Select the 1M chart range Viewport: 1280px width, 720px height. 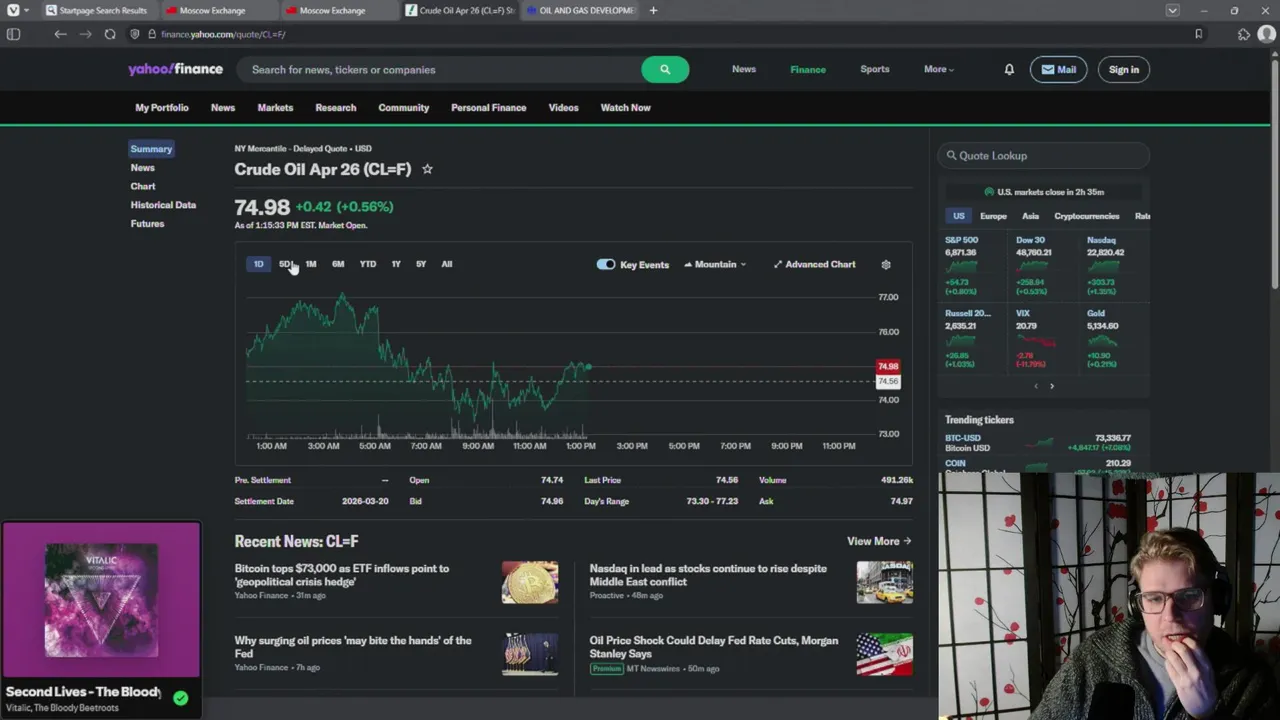[x=311, y=264]
